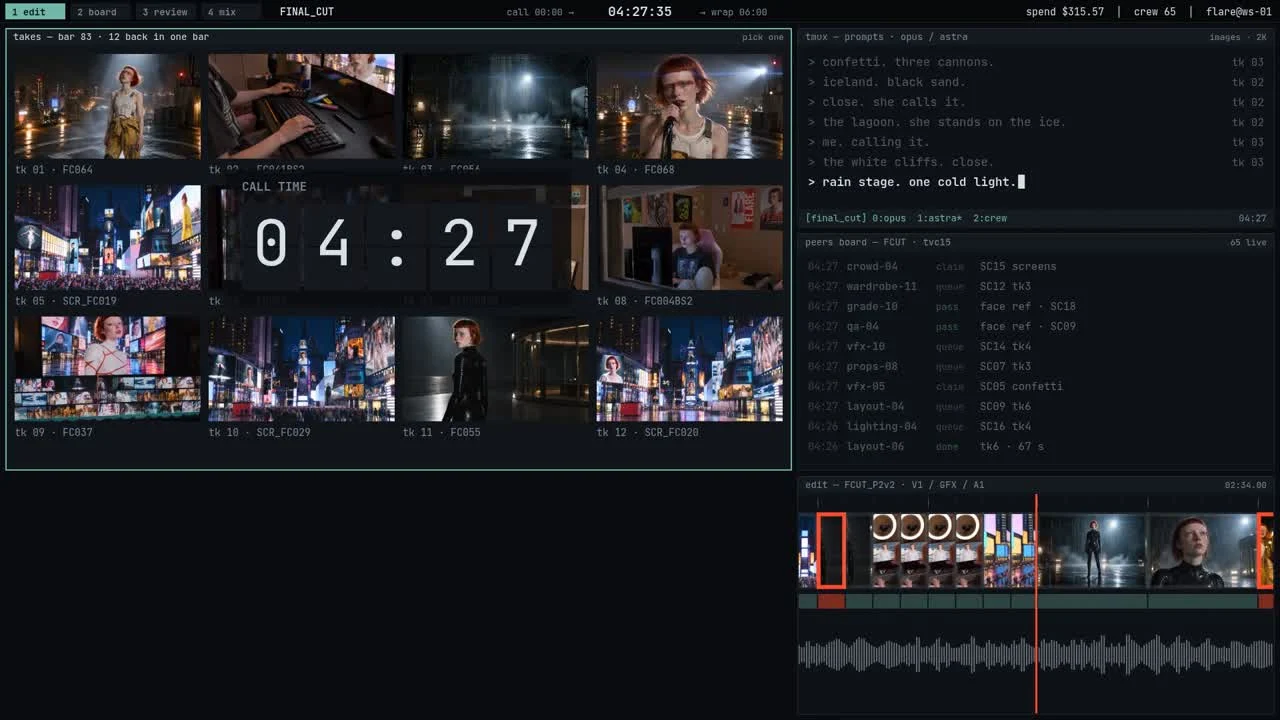Go to the '3 review' tab
This screenshot has height=720, width=1280.
click(164, 12)
